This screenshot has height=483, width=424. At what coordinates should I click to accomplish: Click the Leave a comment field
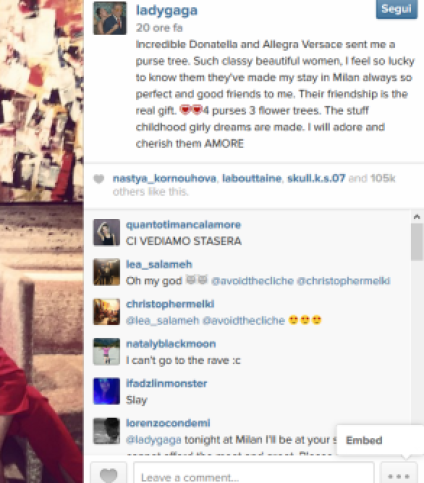(x=254, y=473)
